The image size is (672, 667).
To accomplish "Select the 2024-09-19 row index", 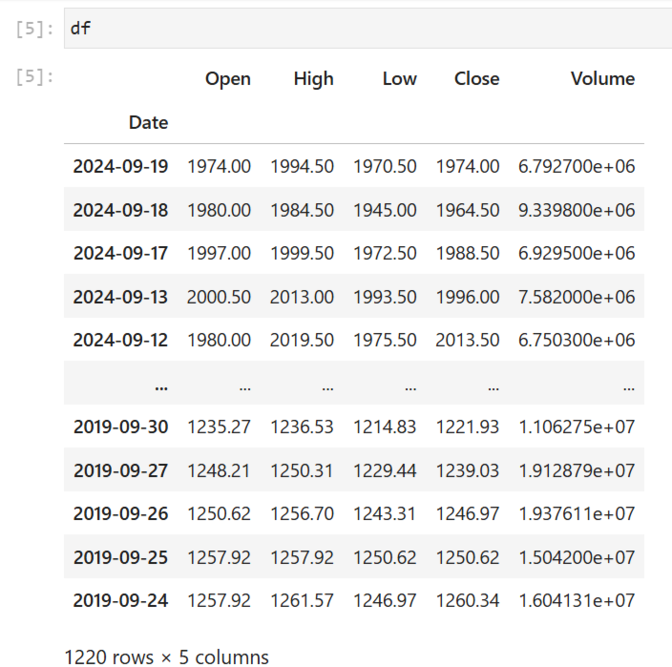I will (120, 167).
